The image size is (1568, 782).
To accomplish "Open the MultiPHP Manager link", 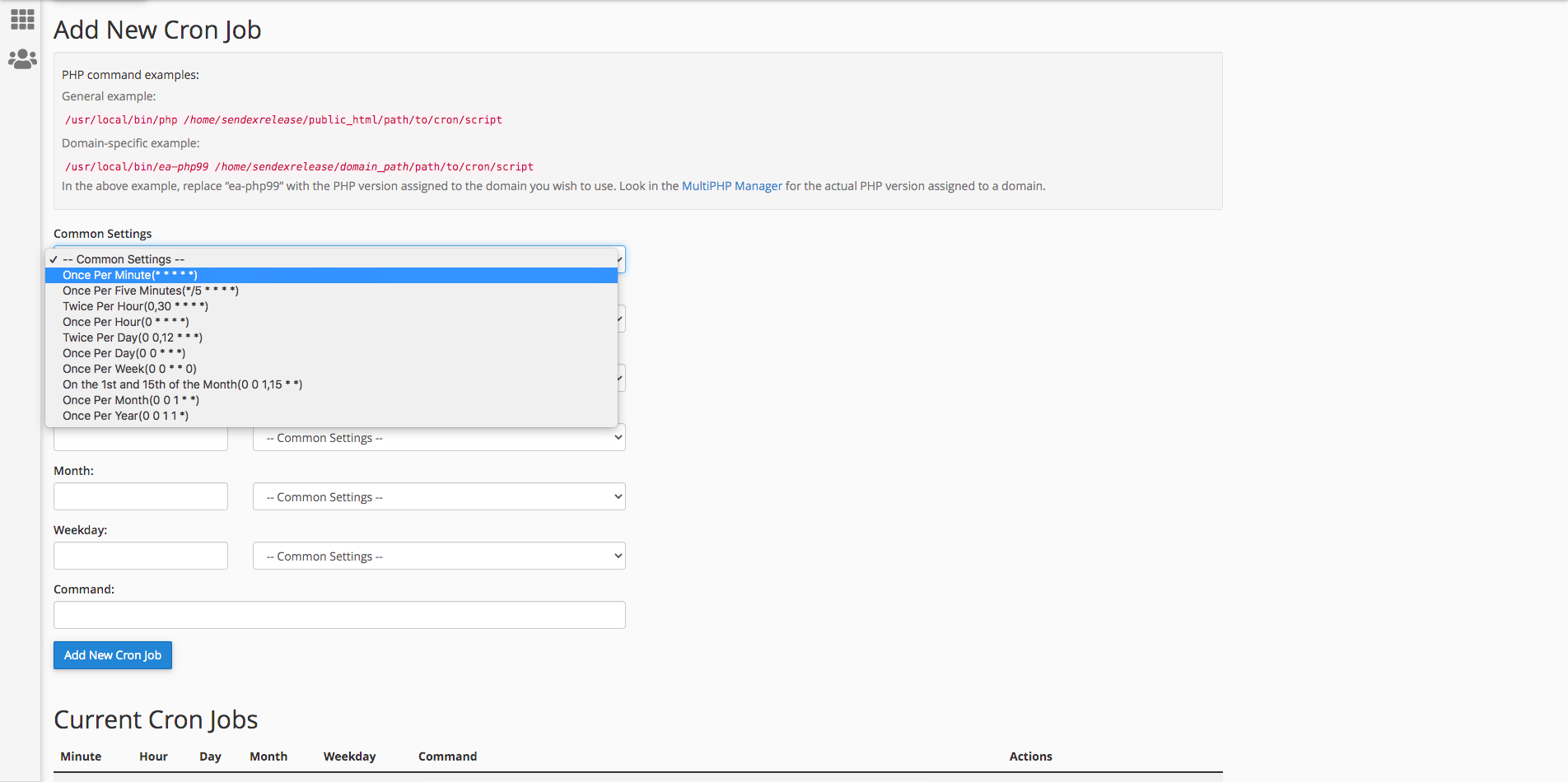I will point(731,186).
